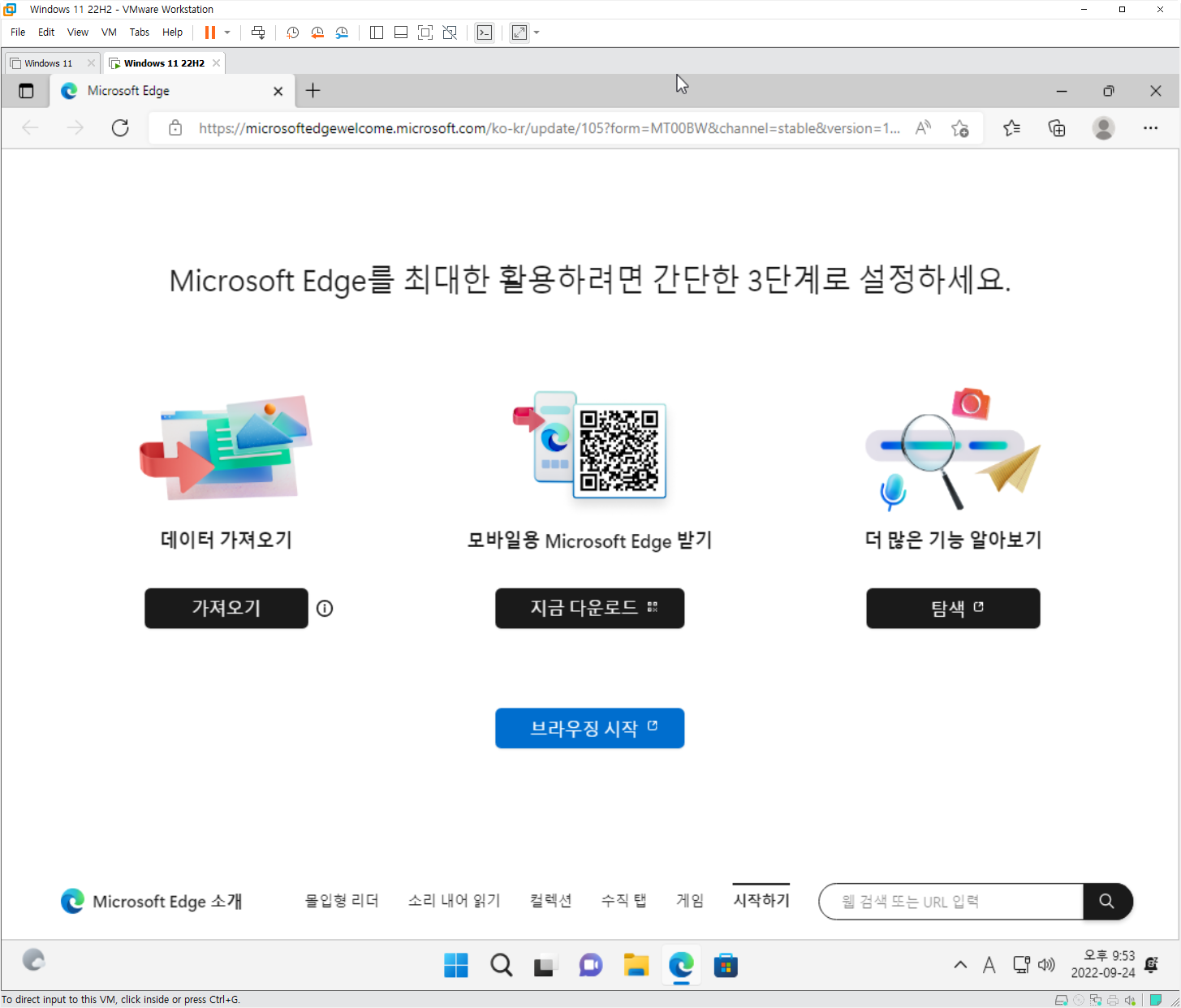Close the Windows 11 22H2 VM tab
The width and height of the screenshot is (1181, 1008).
pyautogui.click(x=216, y=63)
